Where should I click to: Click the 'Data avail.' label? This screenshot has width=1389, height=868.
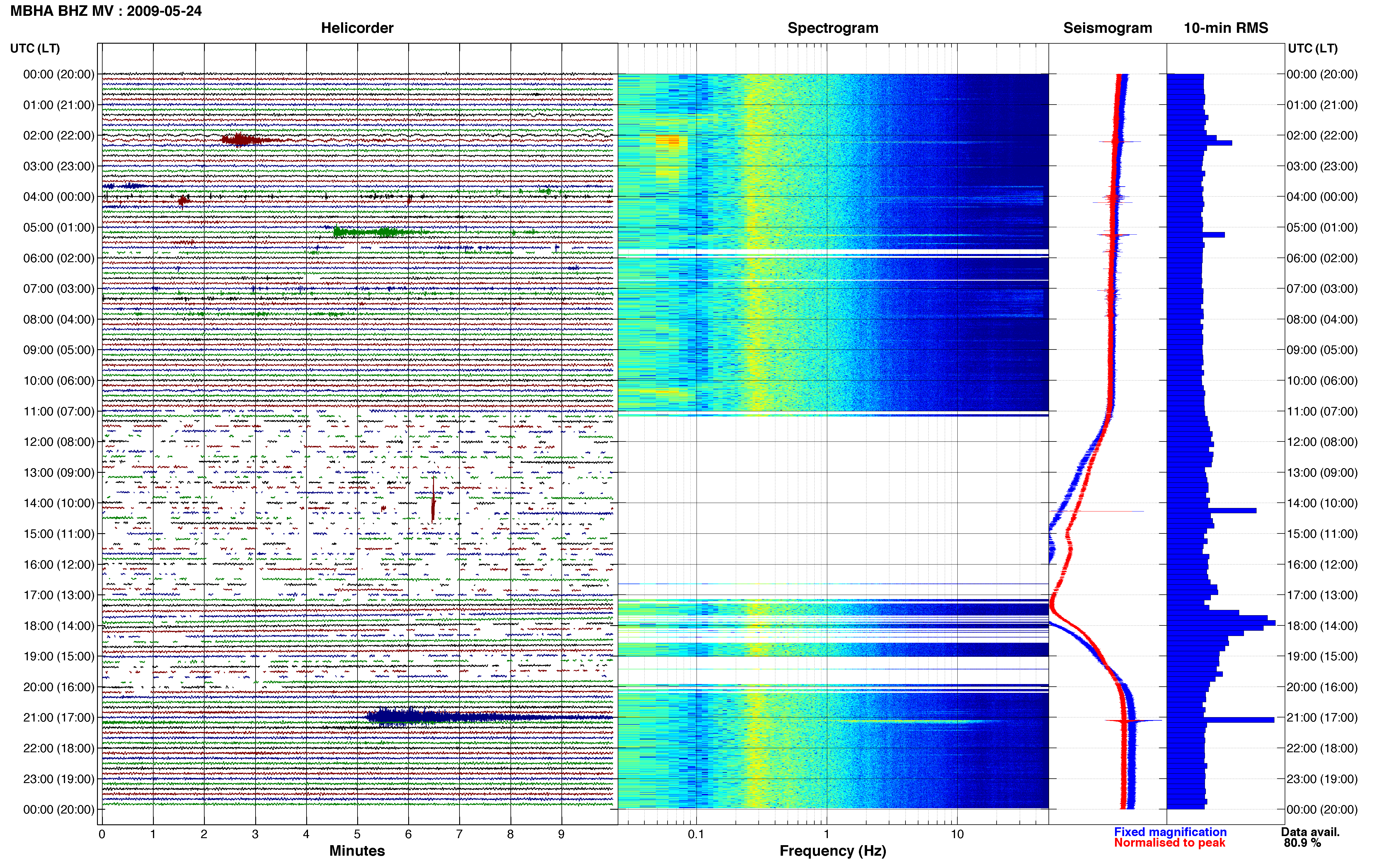pos(1310,832)
